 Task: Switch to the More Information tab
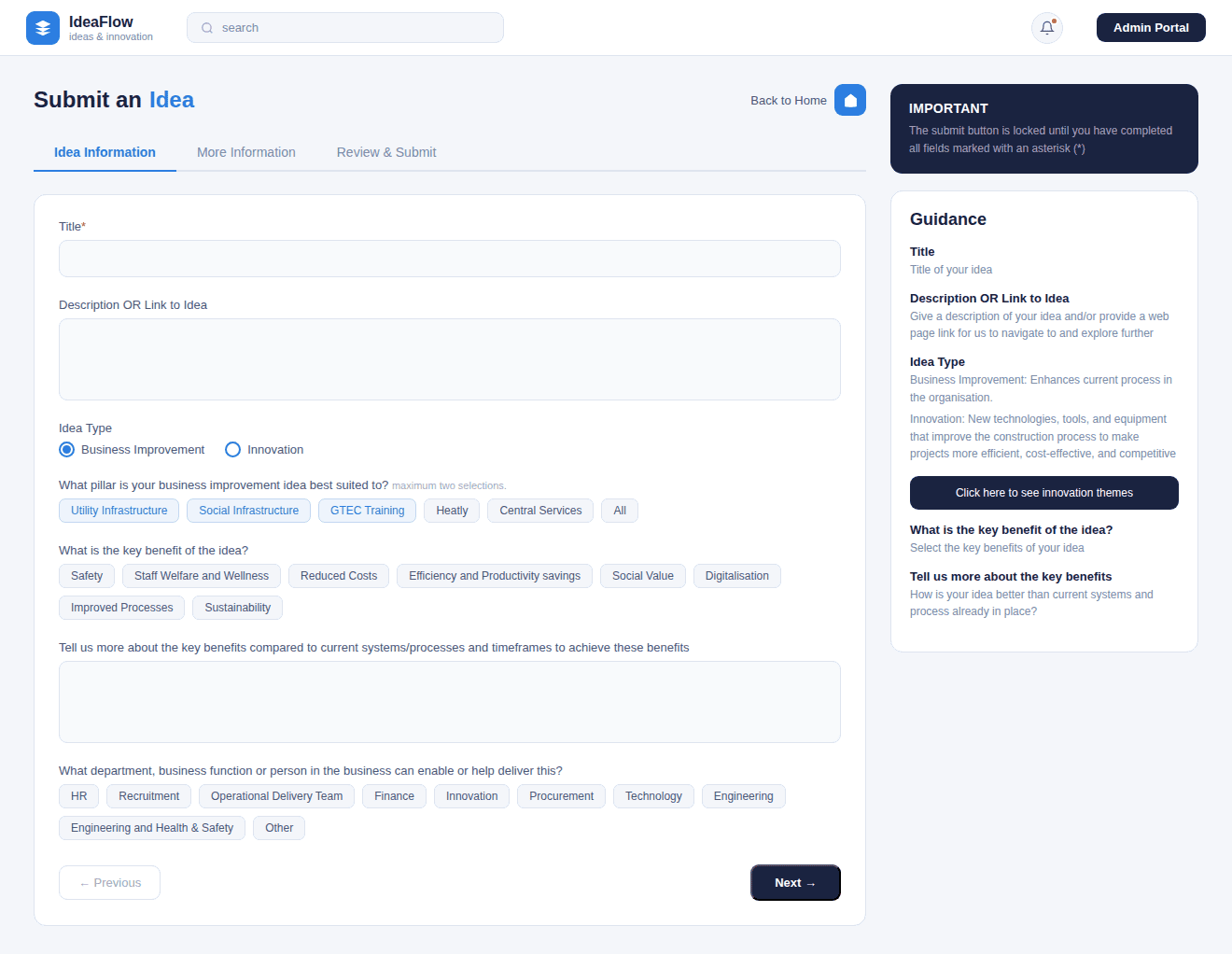click(x=245, y=152)
